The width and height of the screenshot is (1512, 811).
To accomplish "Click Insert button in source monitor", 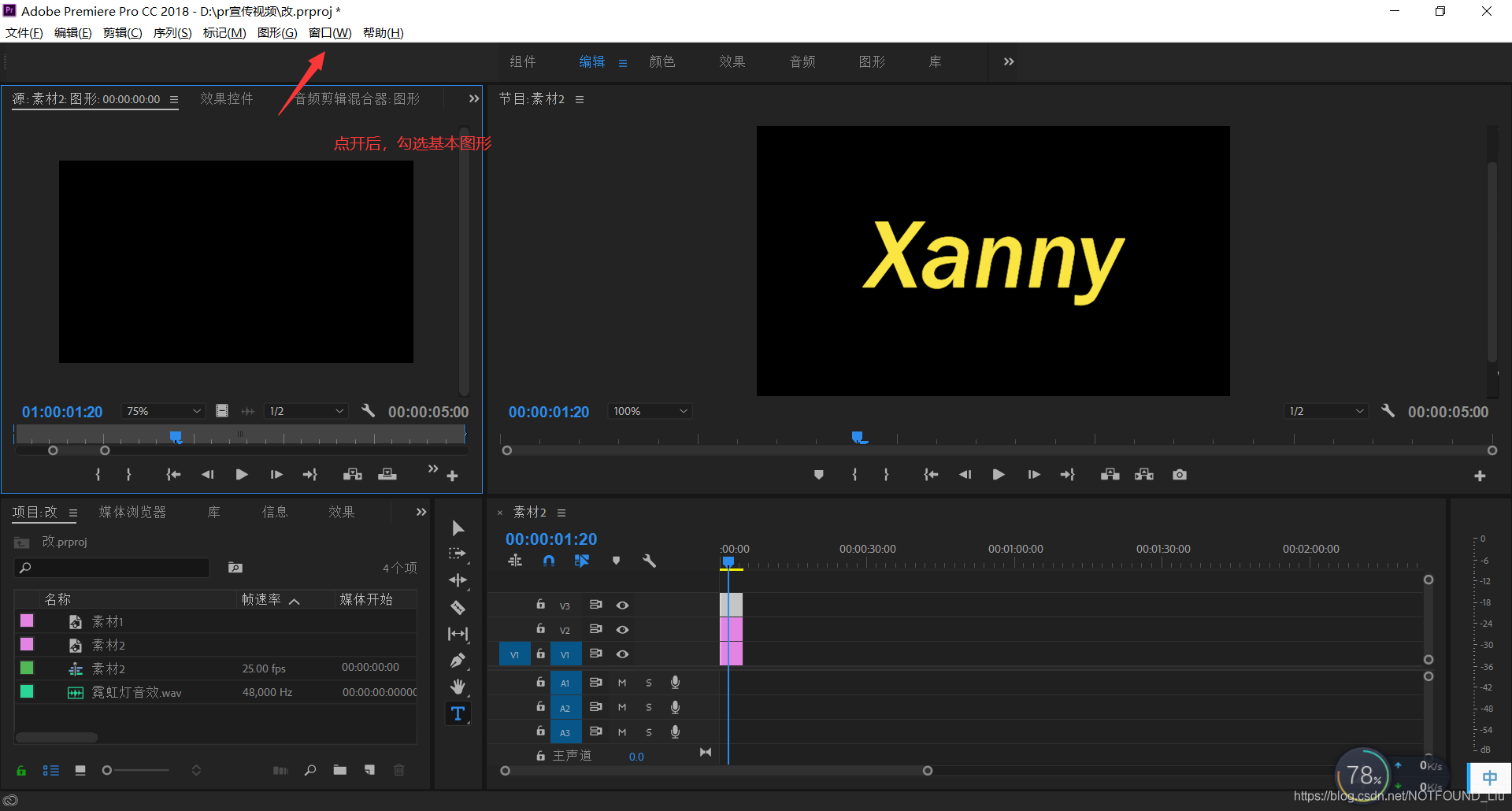I will (x=353, y=474).
